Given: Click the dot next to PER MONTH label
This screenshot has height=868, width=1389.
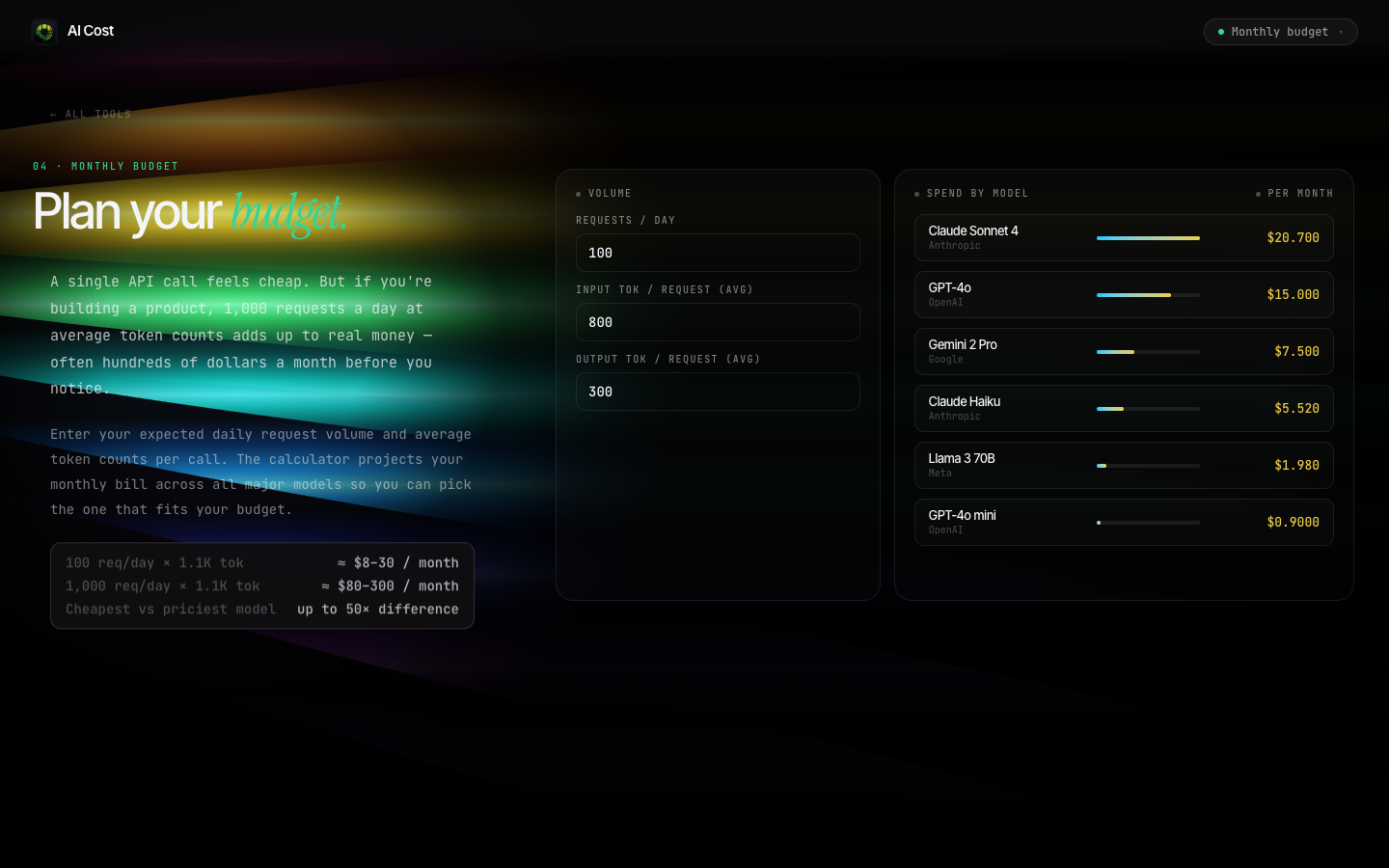Looking at the screenshot, I should tap(1259, 193).
